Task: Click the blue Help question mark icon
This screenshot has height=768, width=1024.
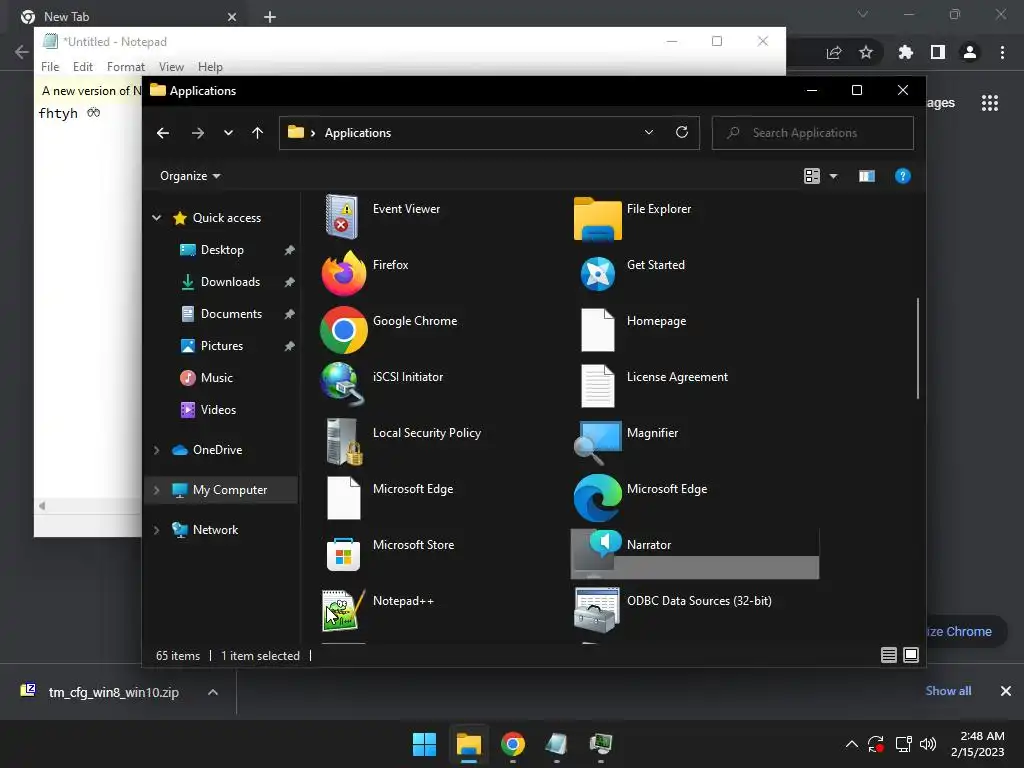Action: (903, 176)
